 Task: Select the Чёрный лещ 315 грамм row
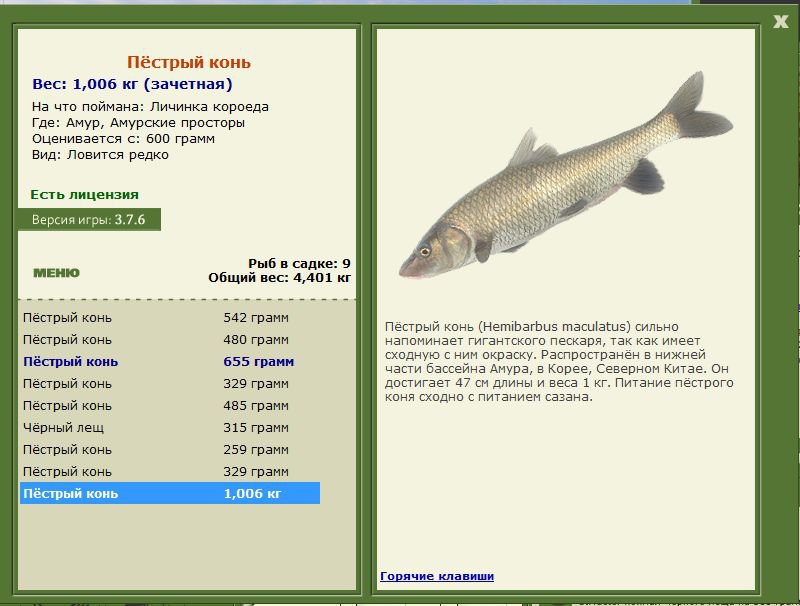pyautogui.click(x=170, y=427)
